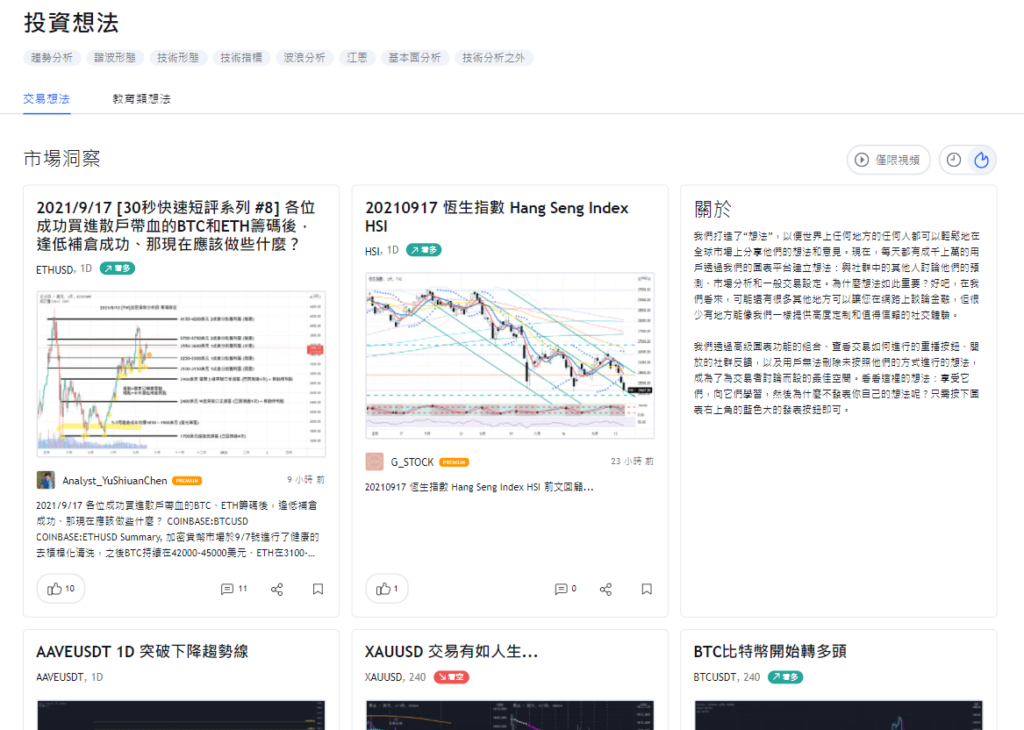Filter by 基本面分析 tag

point(415,57)
